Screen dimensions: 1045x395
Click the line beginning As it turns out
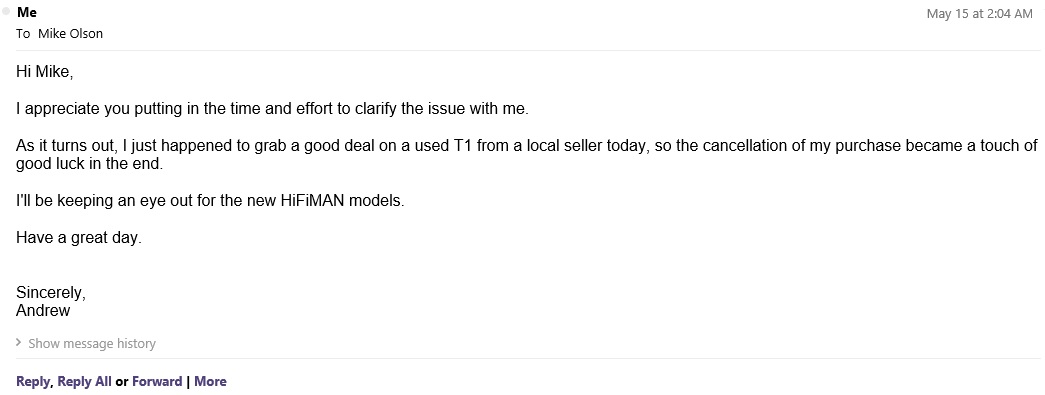(526, 146)
